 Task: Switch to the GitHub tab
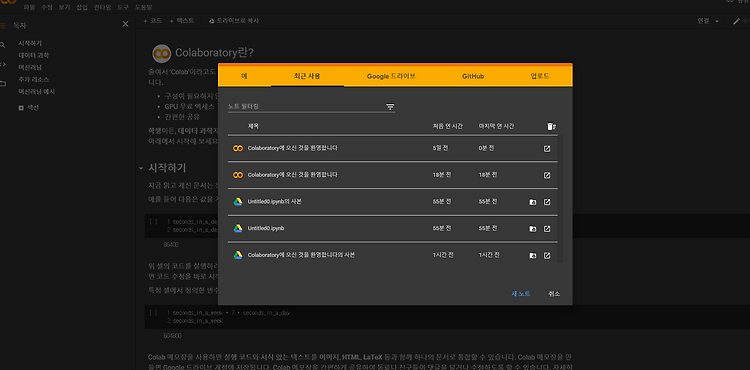tap(473, 76)
